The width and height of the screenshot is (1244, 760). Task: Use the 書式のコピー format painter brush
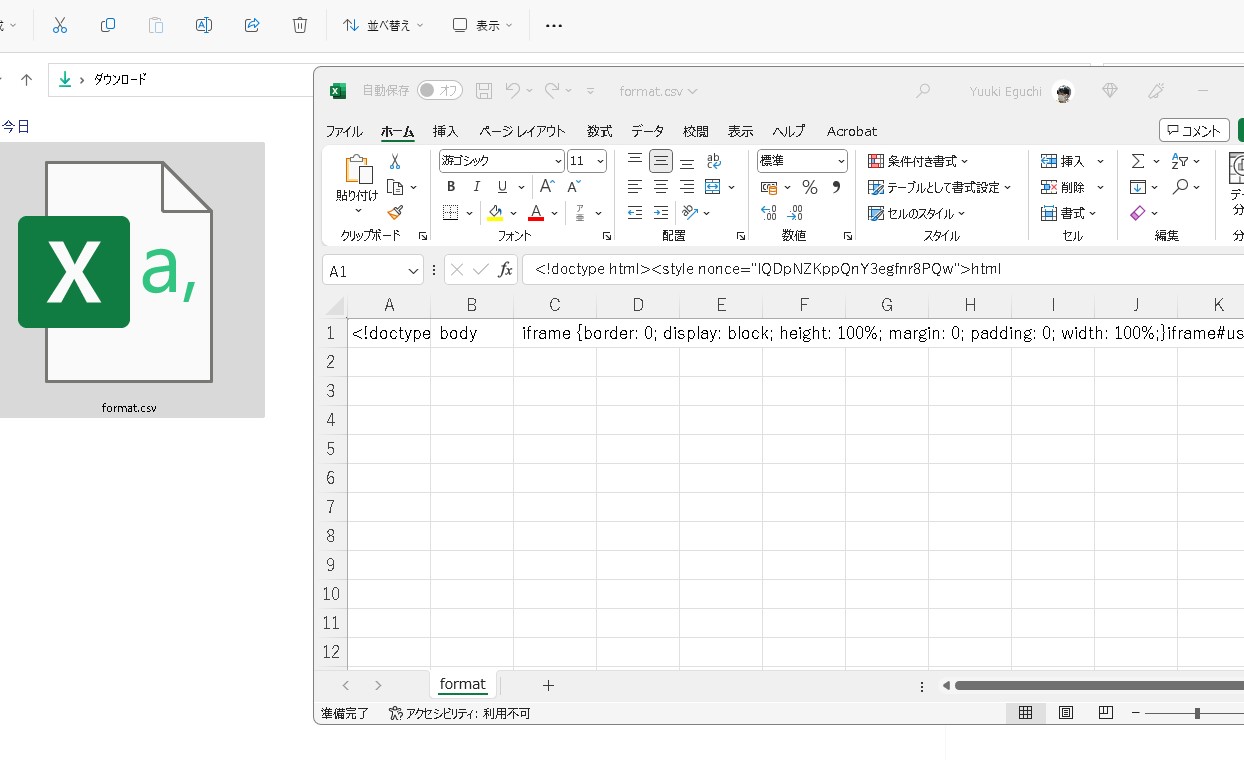[396, 212]
